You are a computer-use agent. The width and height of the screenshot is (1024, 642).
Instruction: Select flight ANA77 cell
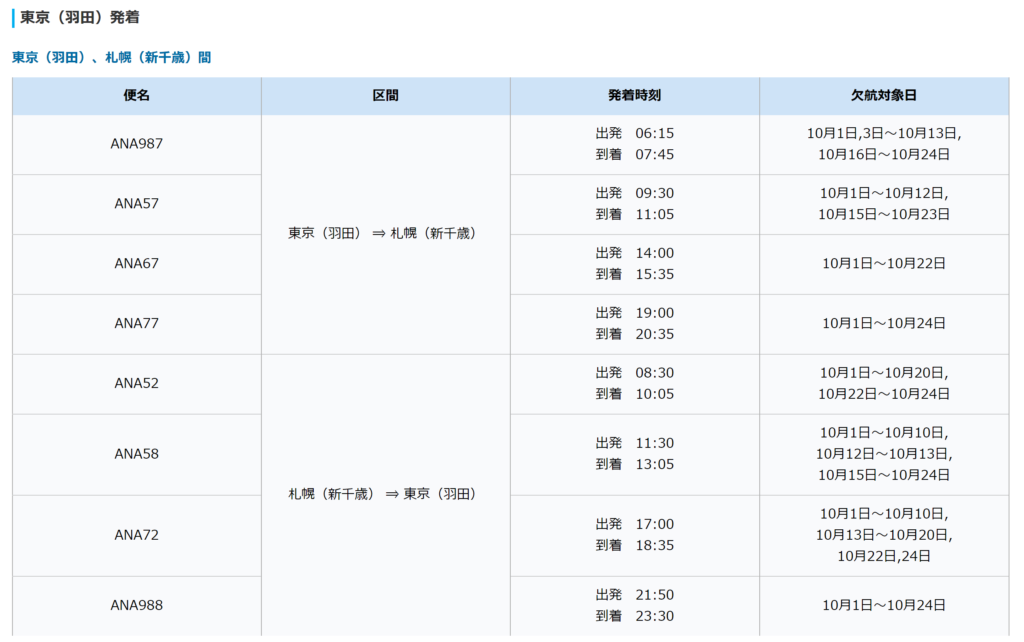point(136,324)
